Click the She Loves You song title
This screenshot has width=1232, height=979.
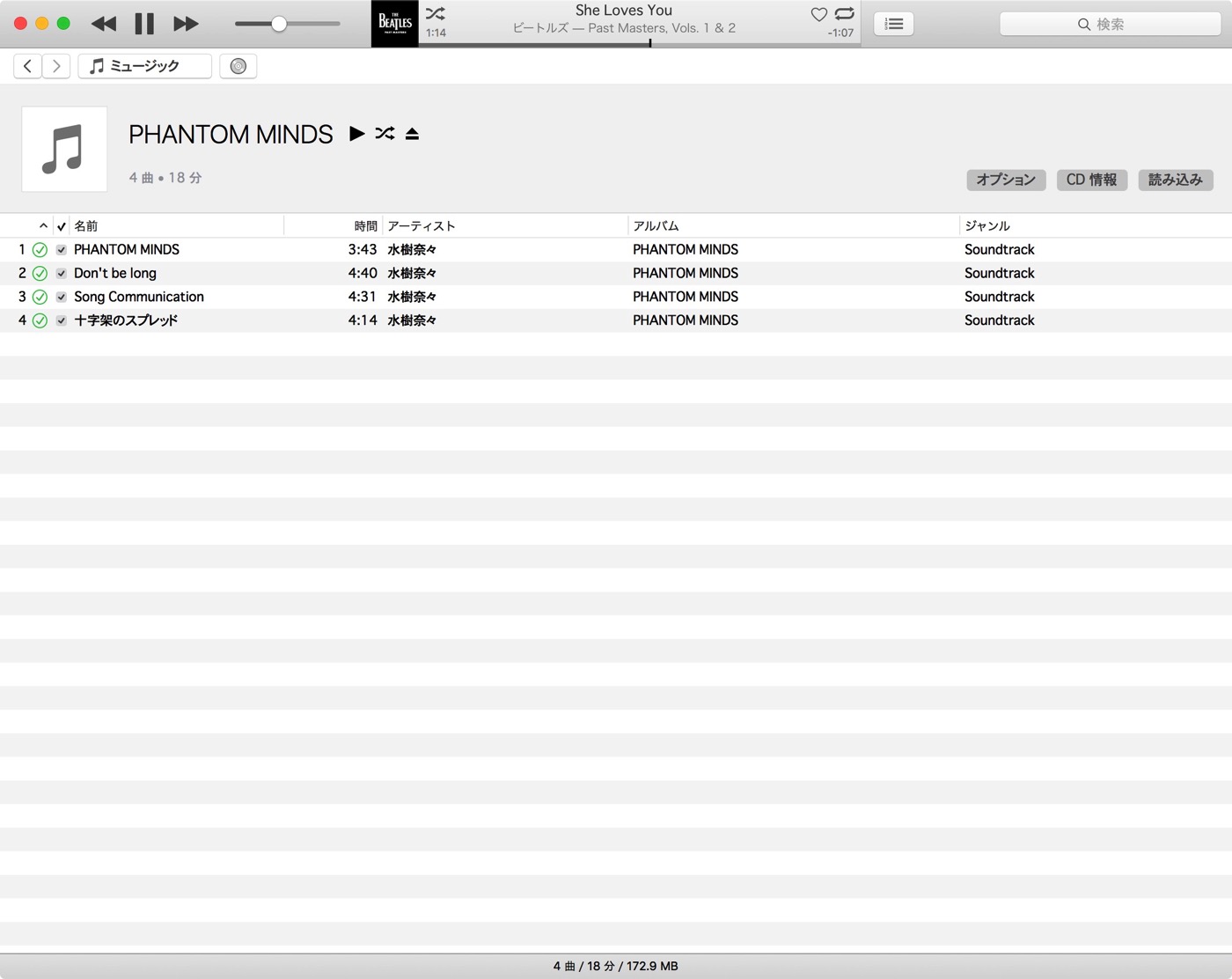click(624, 11)
